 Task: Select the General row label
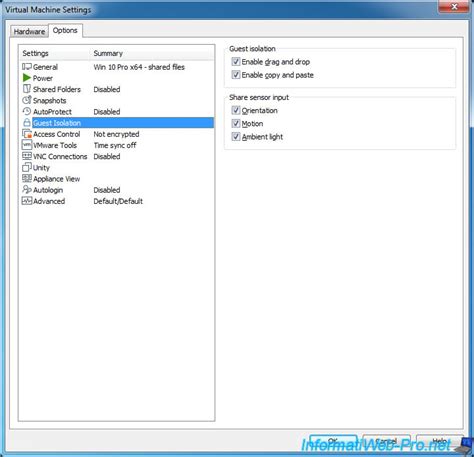(x=45, y=67)
